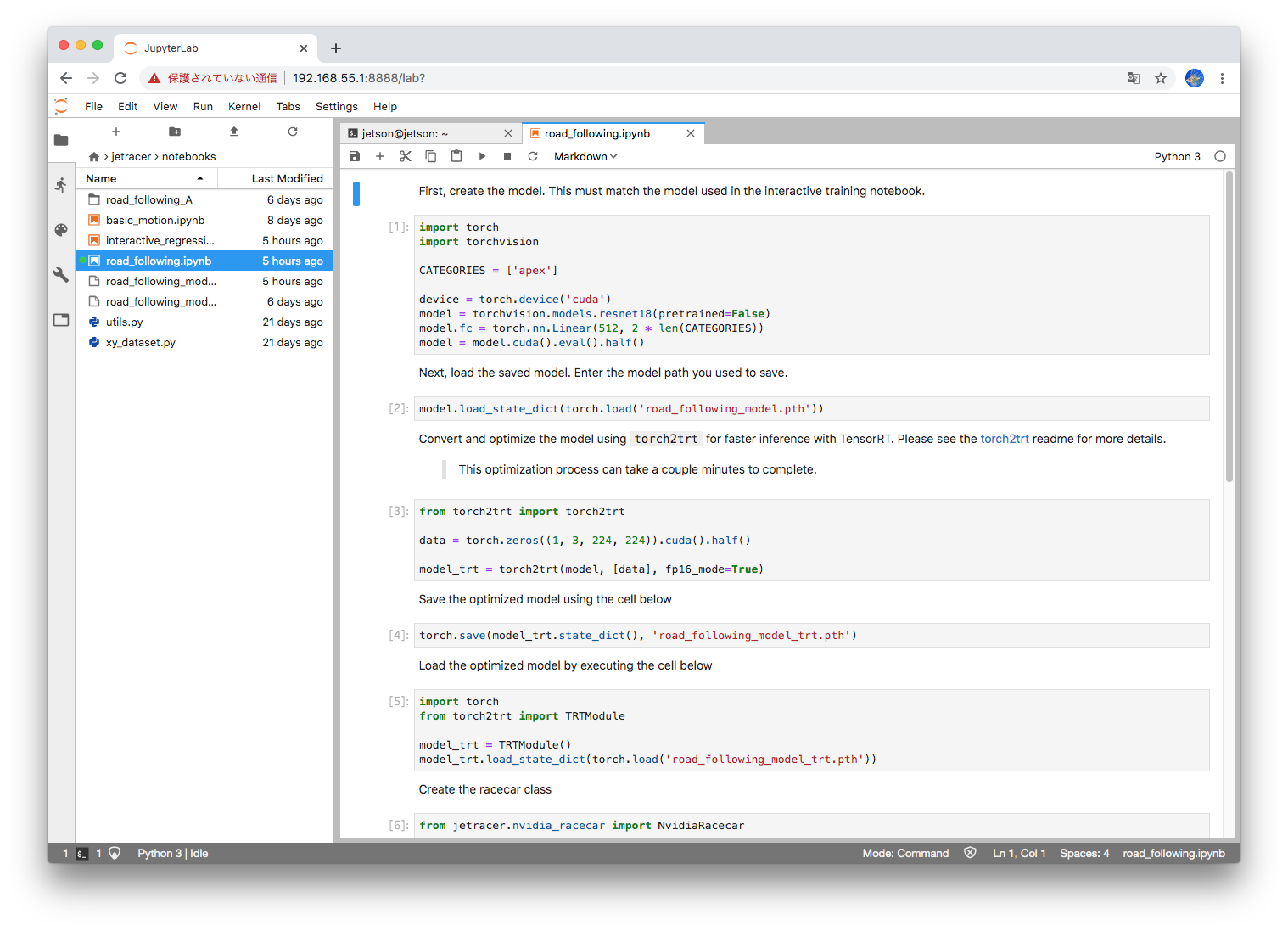1288x931 pixels.
Task: Save the notebook contents
Action: [x=355, y=156]
